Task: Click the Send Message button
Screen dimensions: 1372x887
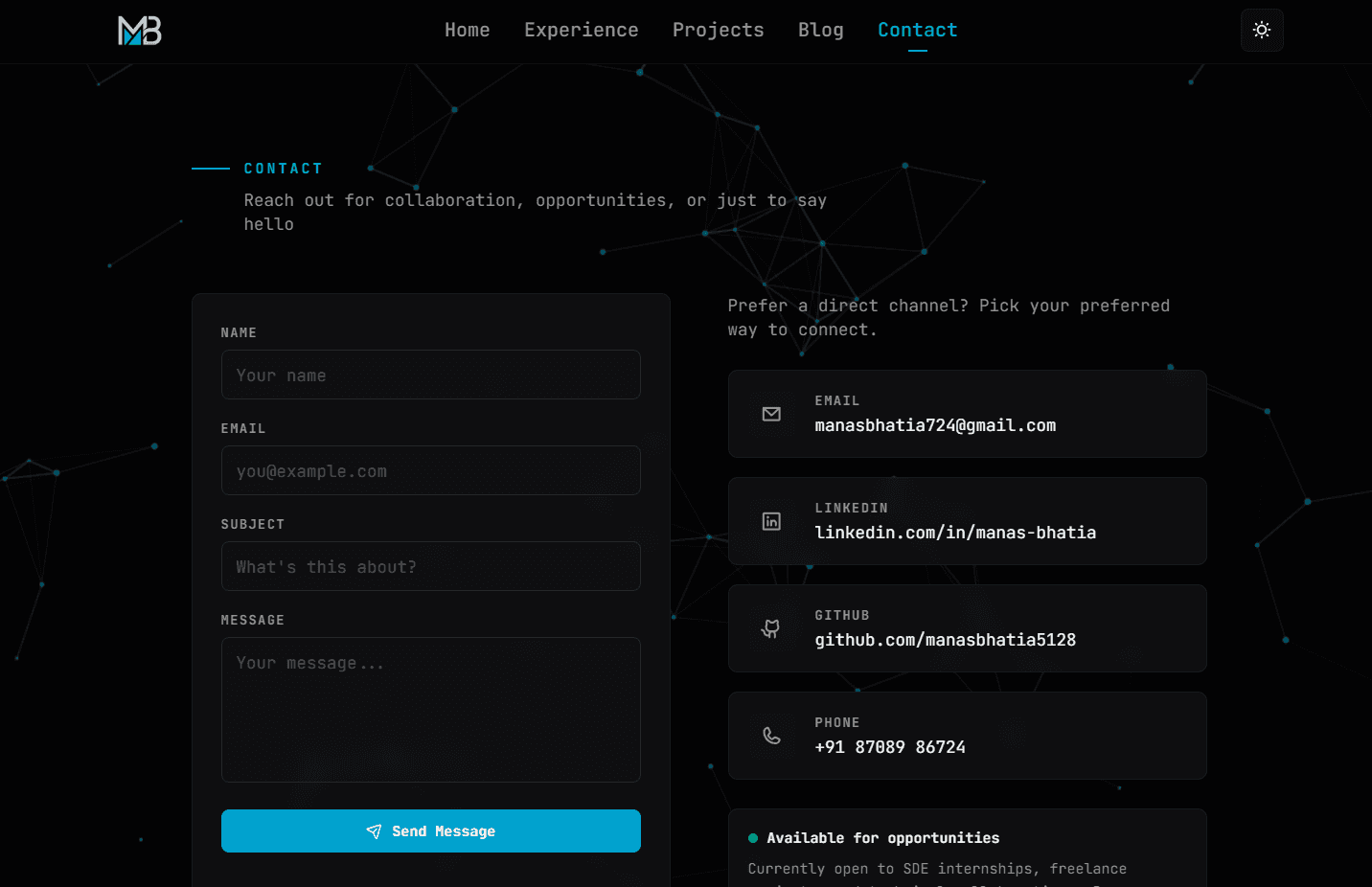Action: tap(431, 831)
